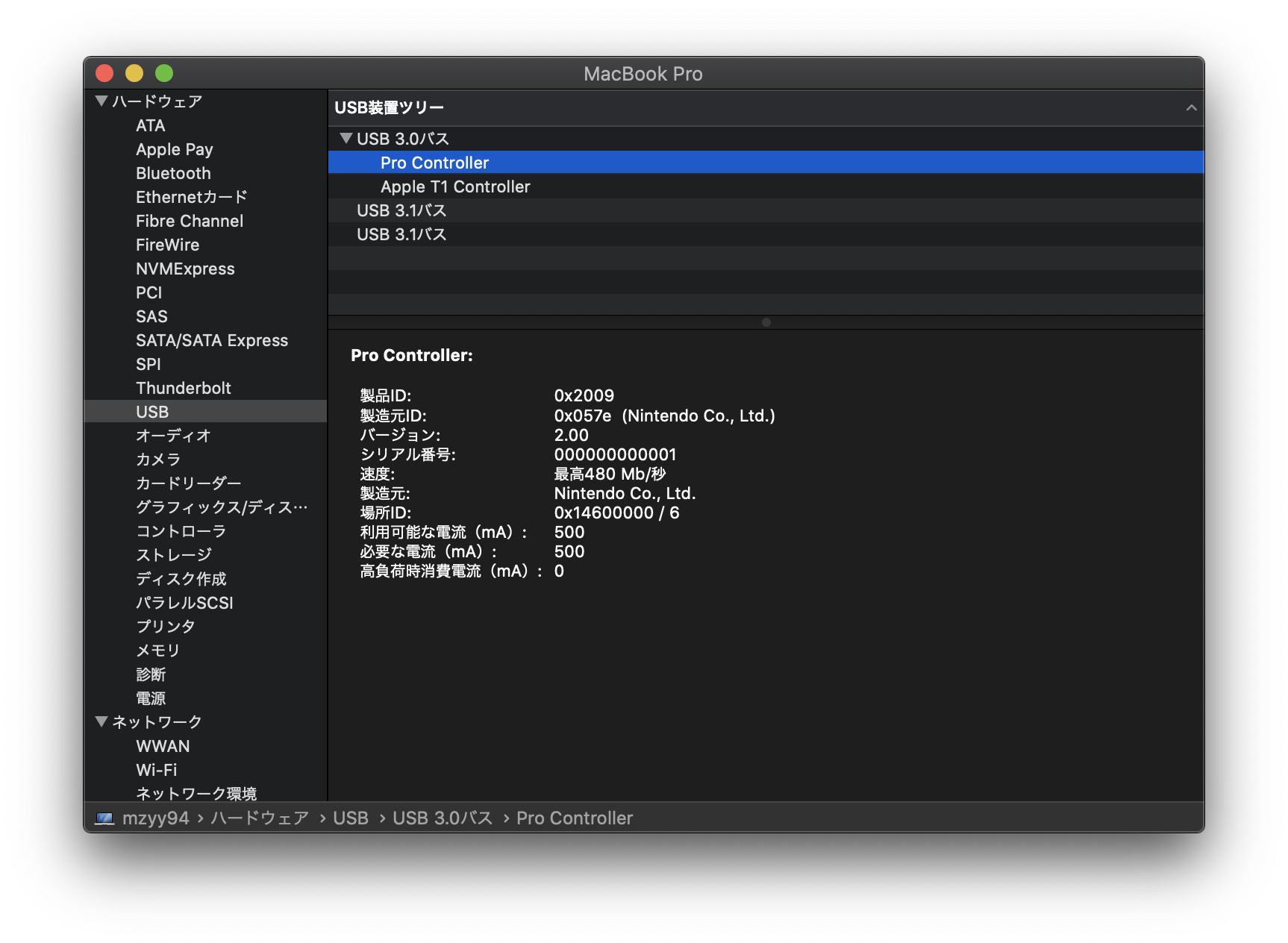Click the バージョン value 2.00
1288x943 pixels.
[572, 435]
